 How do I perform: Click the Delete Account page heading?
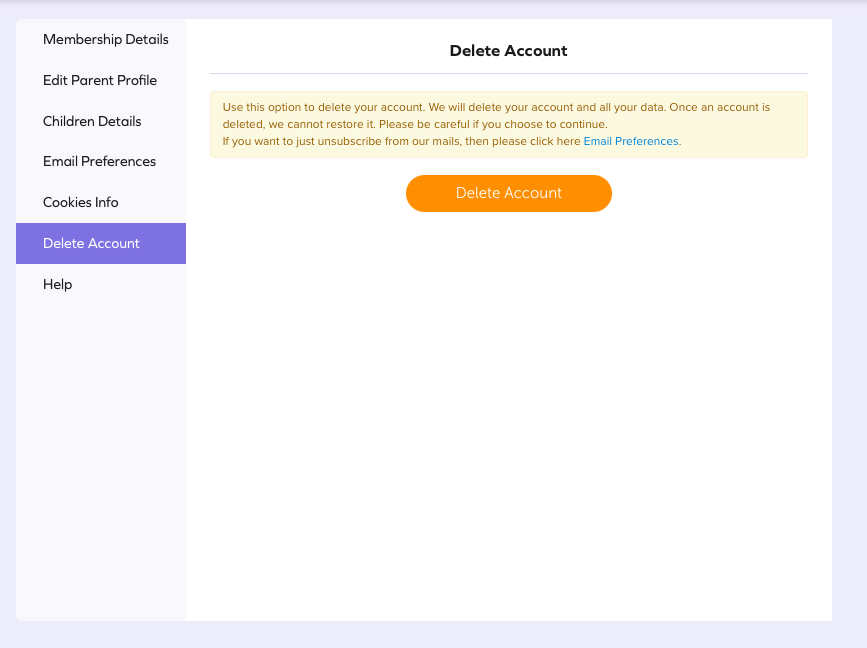508,50
